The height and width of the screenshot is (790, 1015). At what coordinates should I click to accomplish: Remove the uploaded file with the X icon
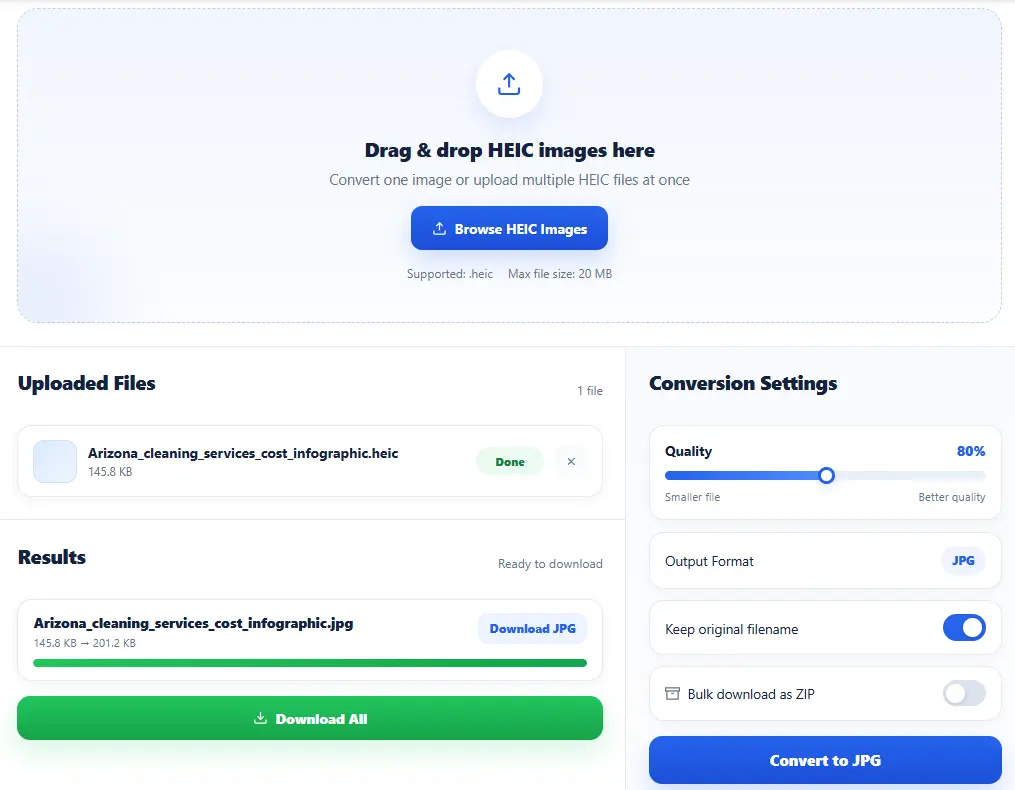coord(571,462)
